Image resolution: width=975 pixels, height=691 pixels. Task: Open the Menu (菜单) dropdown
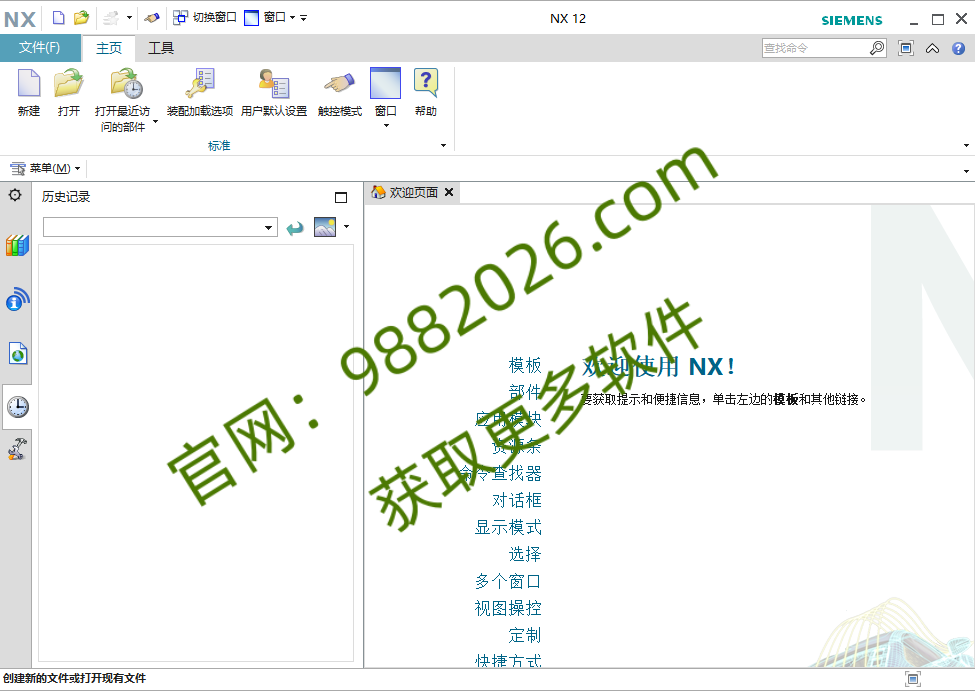coord(45,168)
